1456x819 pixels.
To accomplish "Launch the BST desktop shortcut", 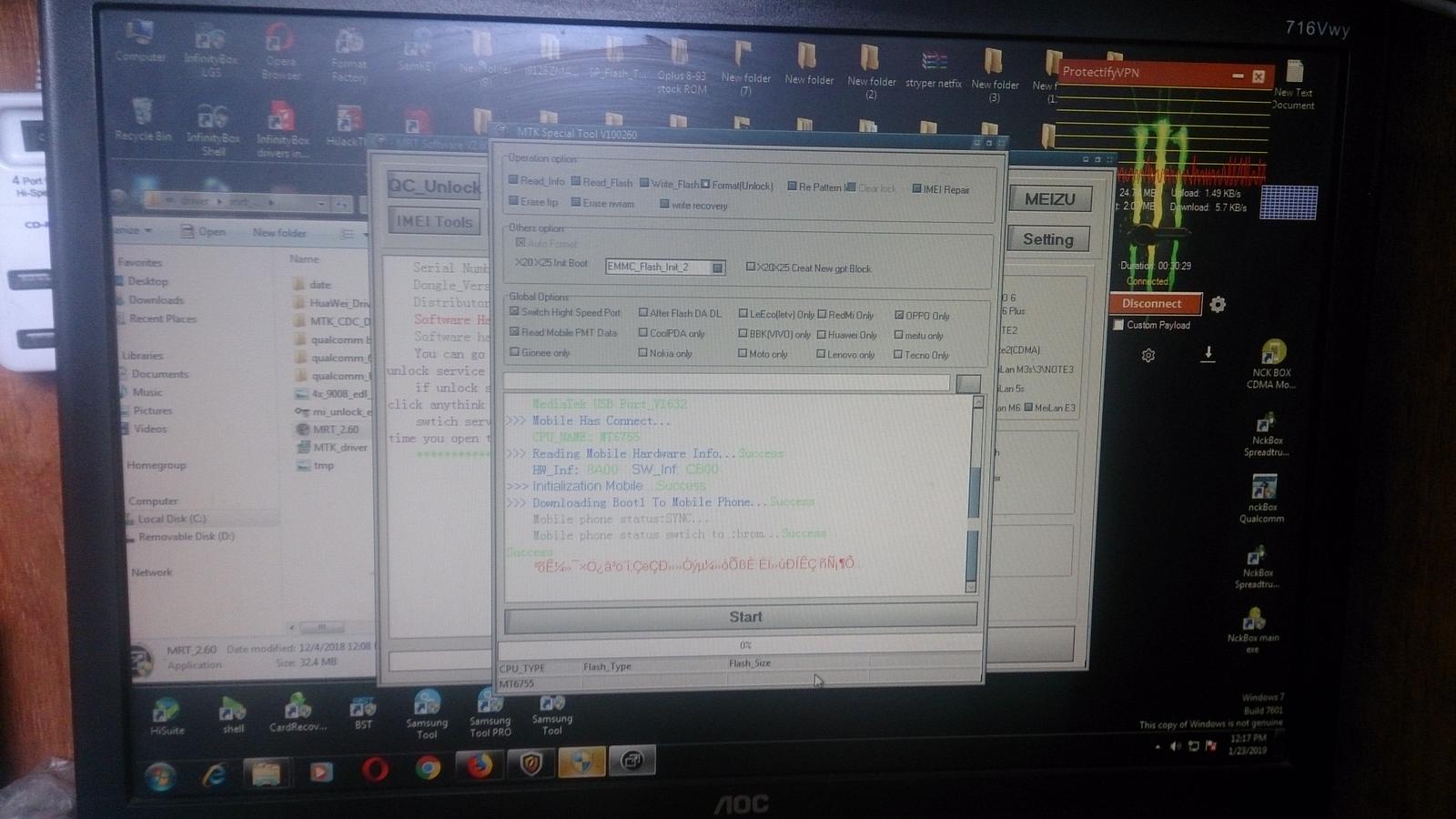I will pos(363,713).
